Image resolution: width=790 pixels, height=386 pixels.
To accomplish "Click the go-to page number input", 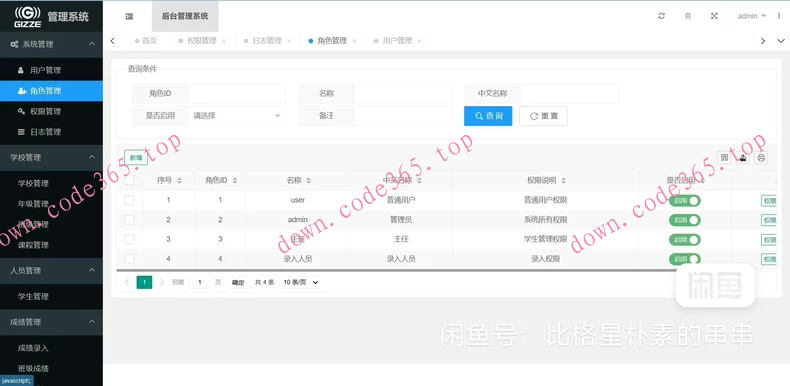I will pyautogui.click(x=200, y=283).
